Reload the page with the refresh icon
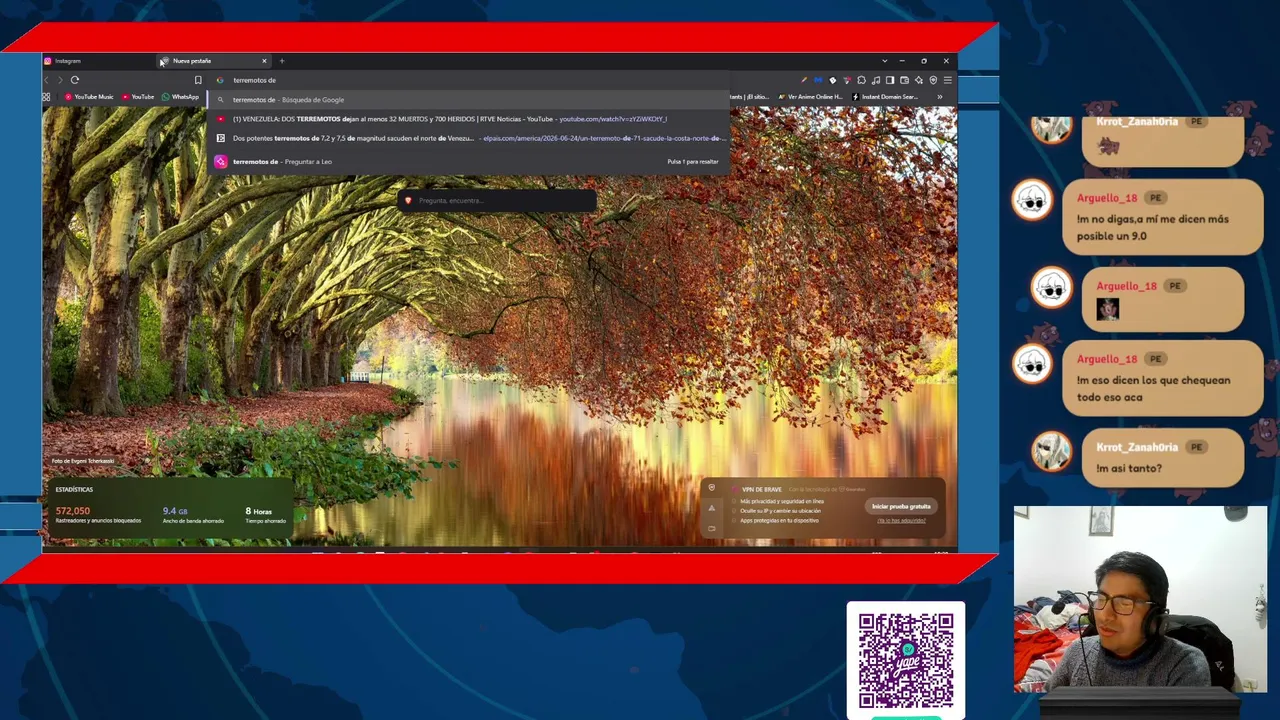The width and height of the screenshot is (1280, 720). click(x=75, y=80)
